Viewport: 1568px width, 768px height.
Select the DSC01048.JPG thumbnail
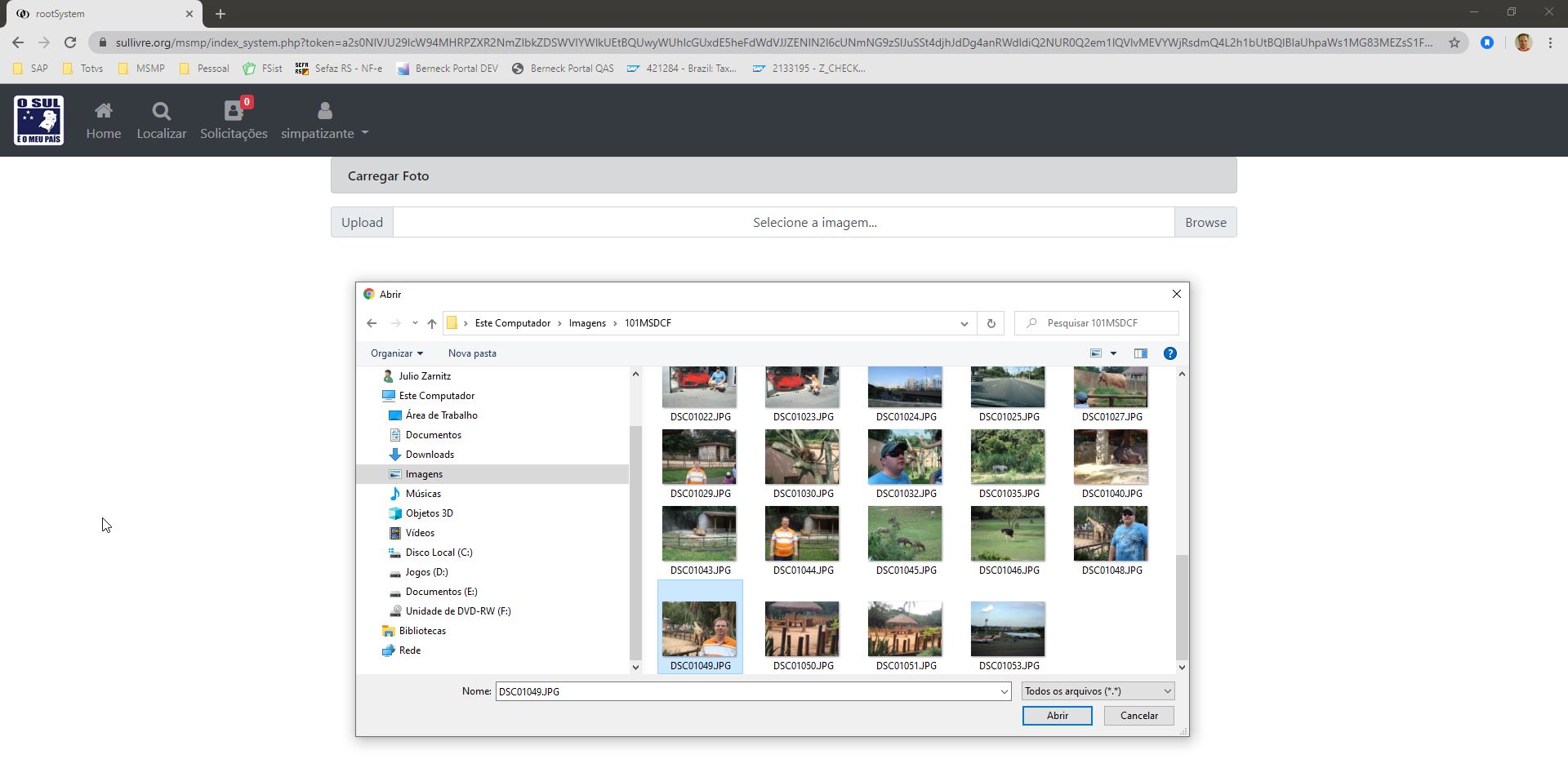point(1111,535)
